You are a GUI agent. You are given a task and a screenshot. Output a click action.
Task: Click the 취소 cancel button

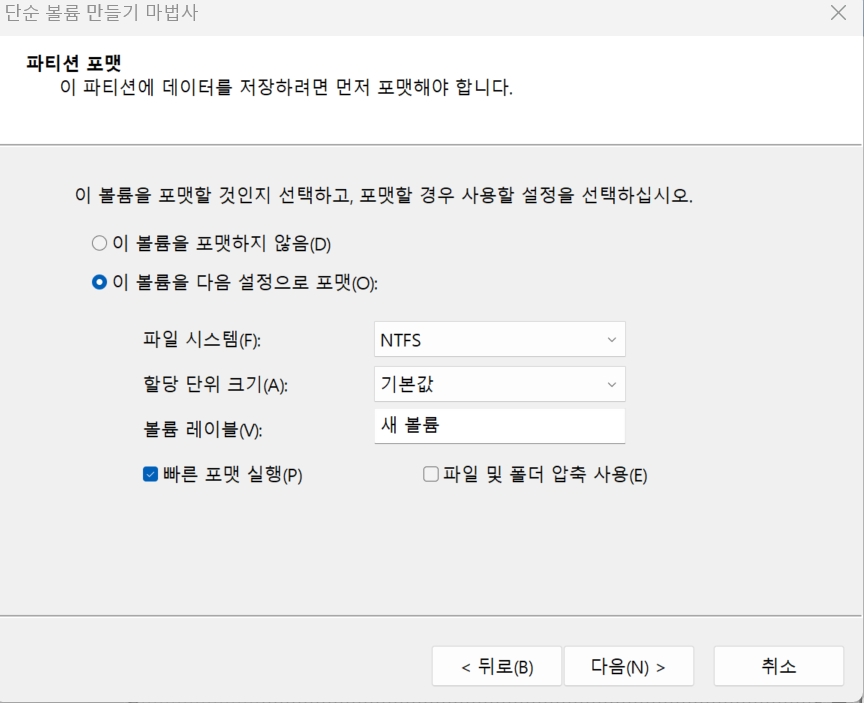[x=779, y=666]
